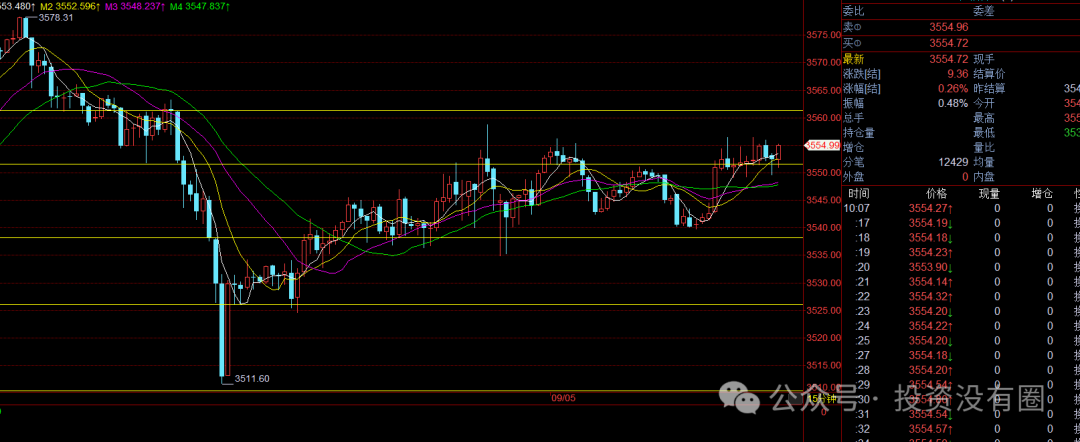This screenshot has width=1080, height=442.
Task: Click the 3530.00 price axis label
Action: (821, 283)
